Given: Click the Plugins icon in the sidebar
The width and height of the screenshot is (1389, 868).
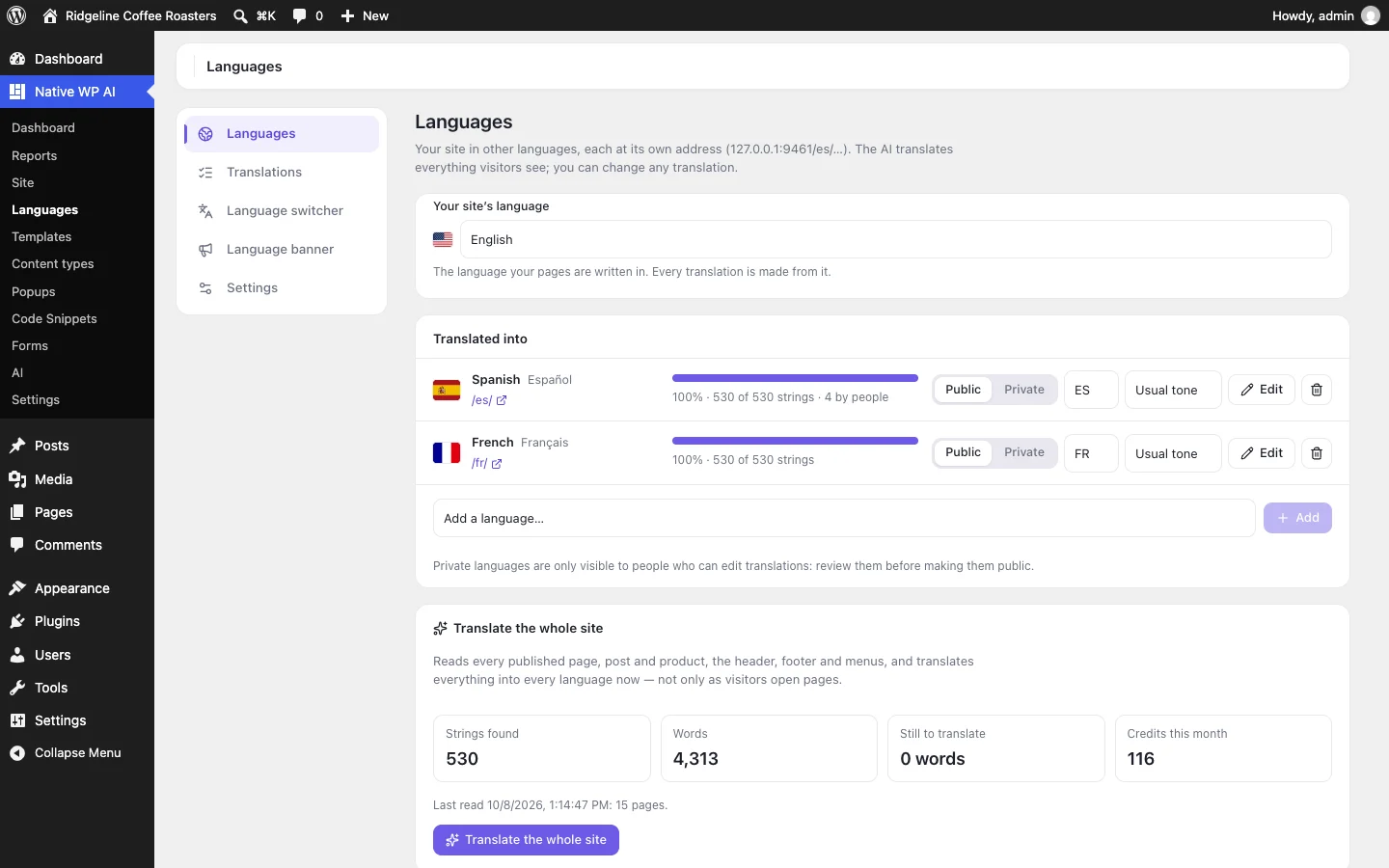Looking at the screenshot, I should pos(17,622).
